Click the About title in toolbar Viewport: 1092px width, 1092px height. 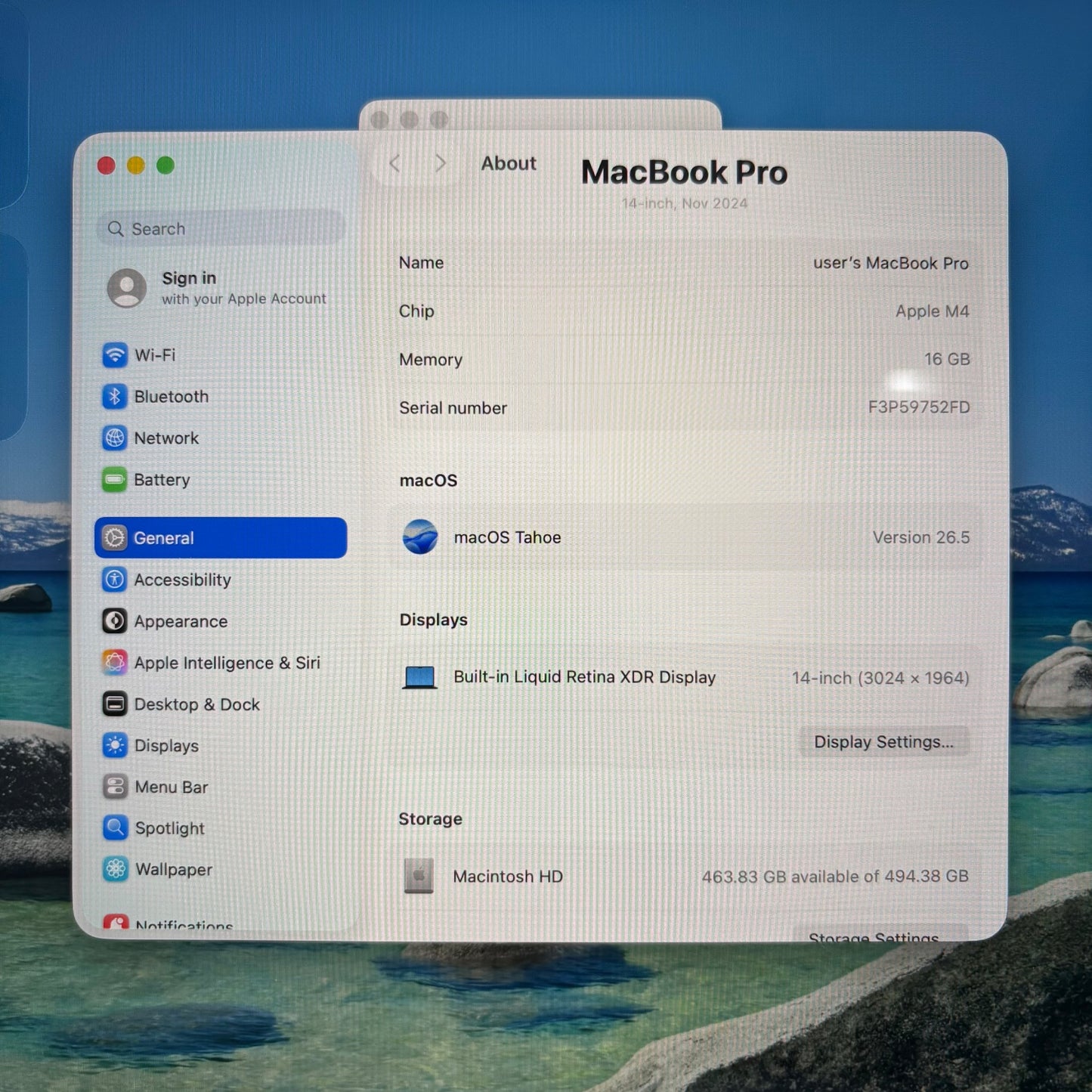[509, 163]
